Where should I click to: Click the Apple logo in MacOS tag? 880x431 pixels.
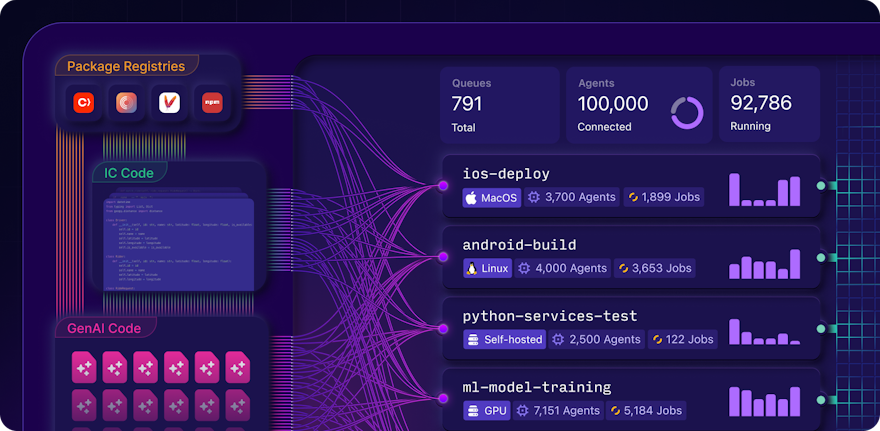(471, 197)
